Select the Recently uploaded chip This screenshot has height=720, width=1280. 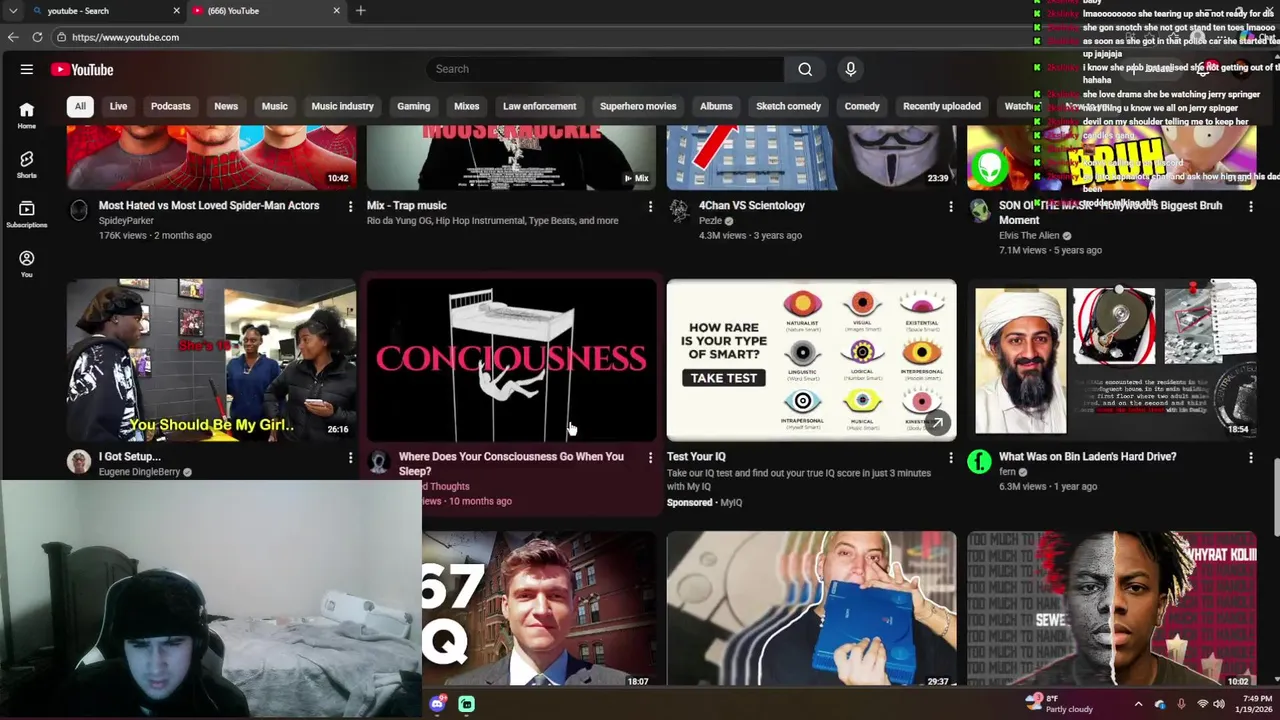[942, 106]
